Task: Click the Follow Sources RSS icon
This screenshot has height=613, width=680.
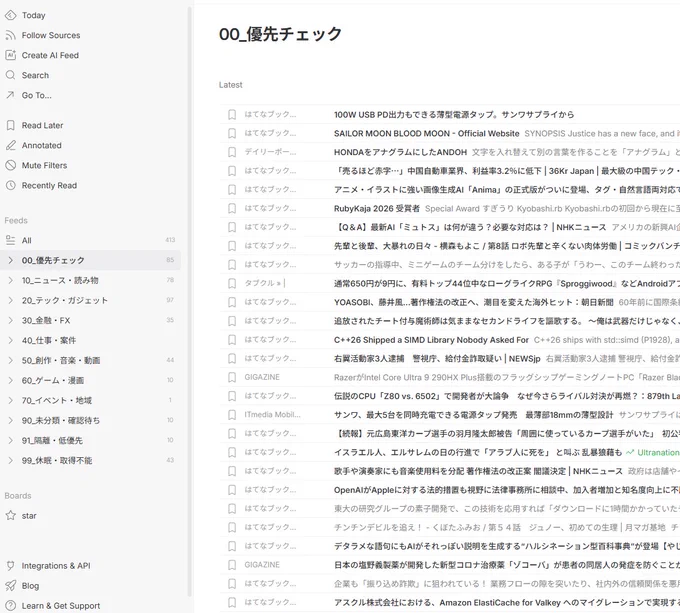Action: (10, 35)
